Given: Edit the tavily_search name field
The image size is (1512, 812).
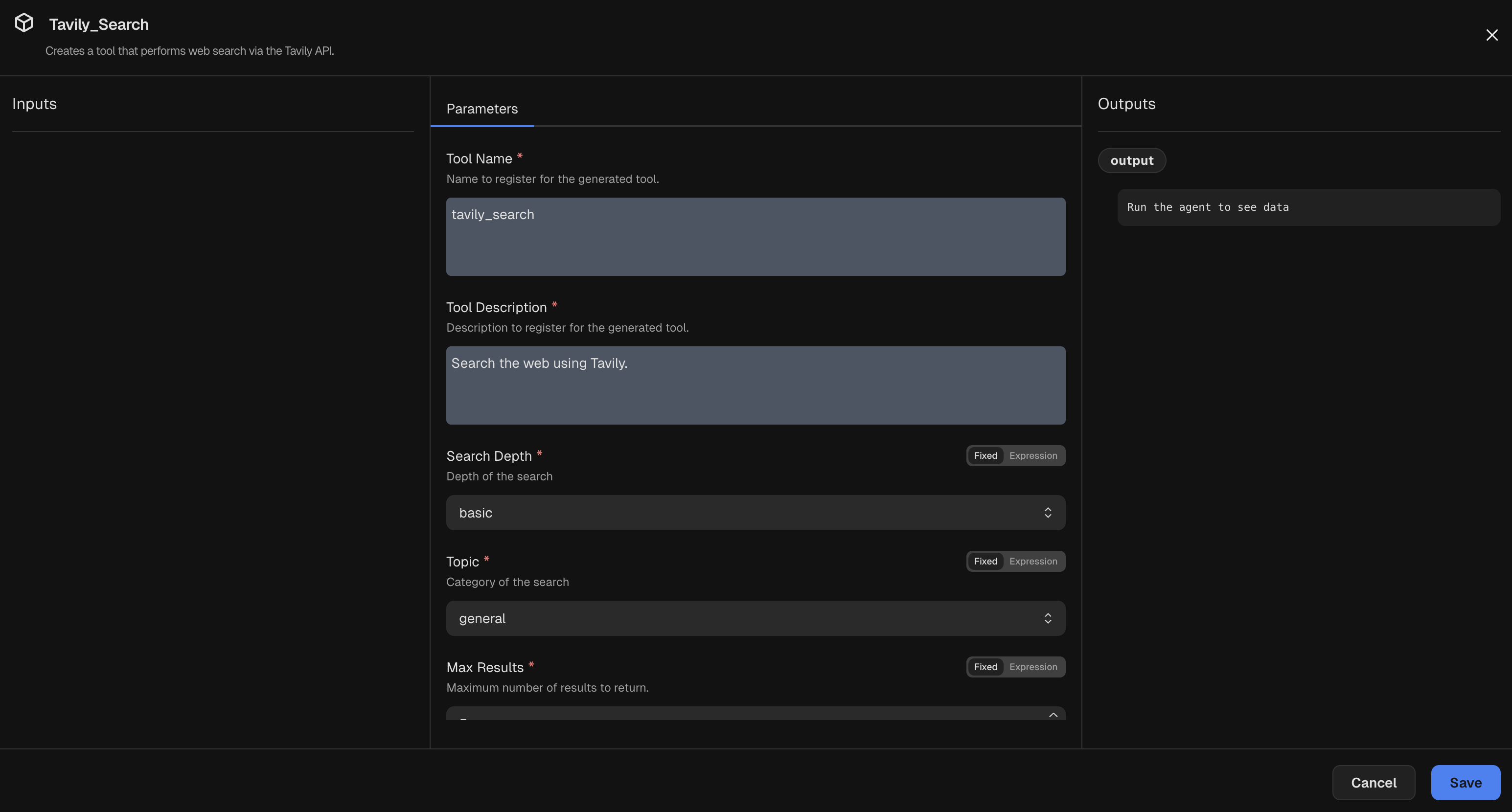Looking at the screenshot, I should point(756,236).
